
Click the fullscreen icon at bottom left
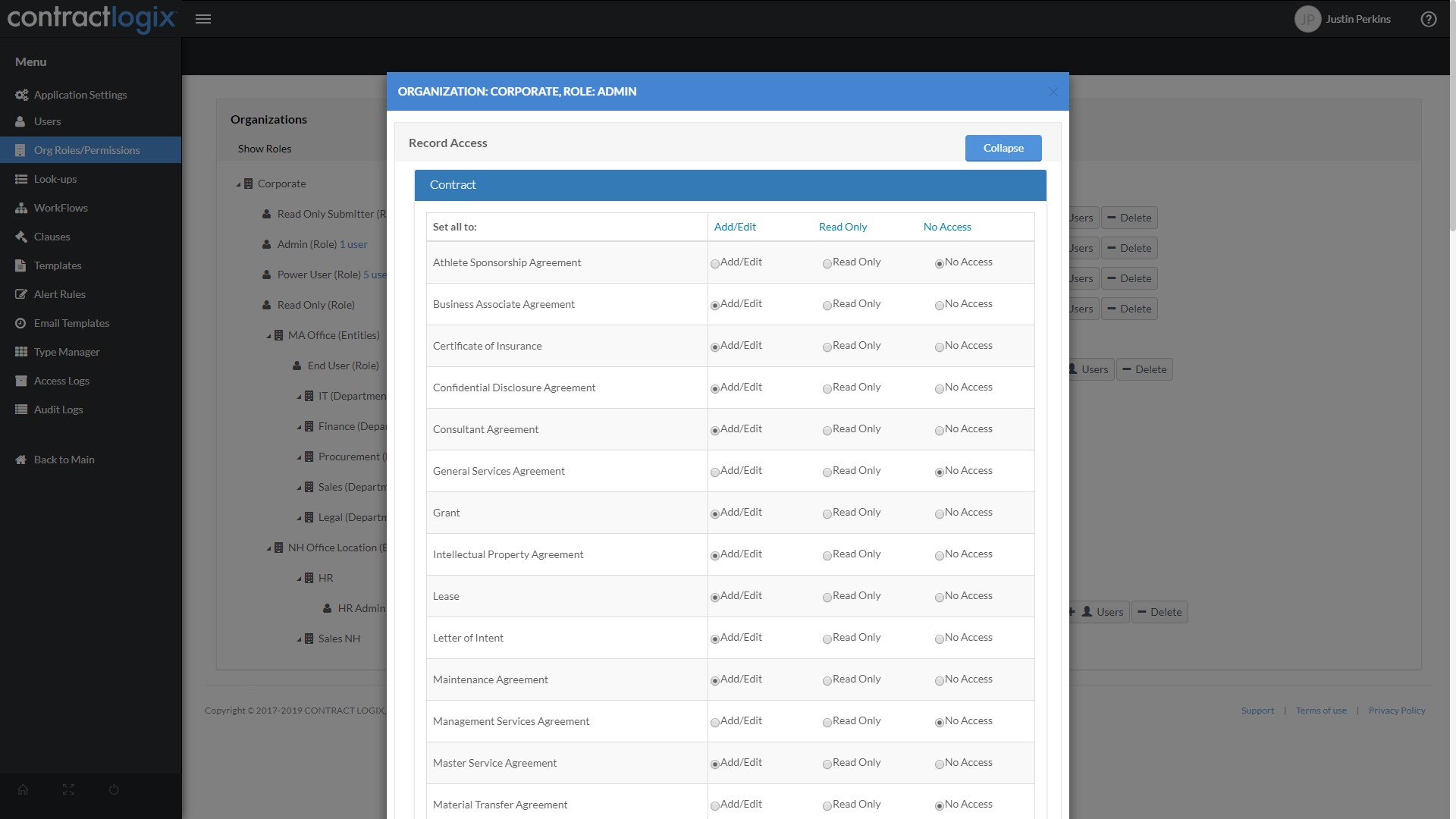(68, 789)
